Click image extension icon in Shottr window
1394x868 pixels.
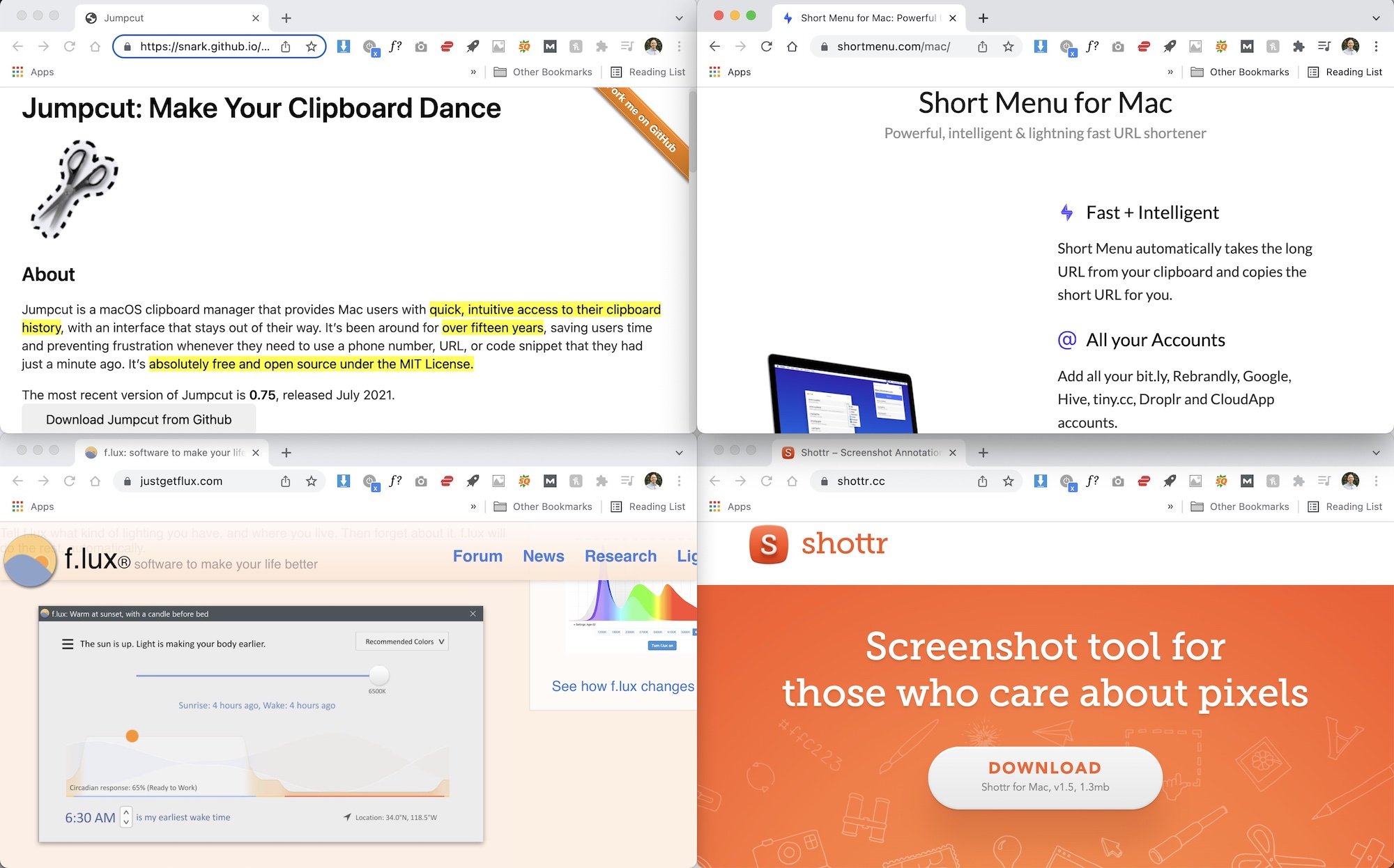1195,481
